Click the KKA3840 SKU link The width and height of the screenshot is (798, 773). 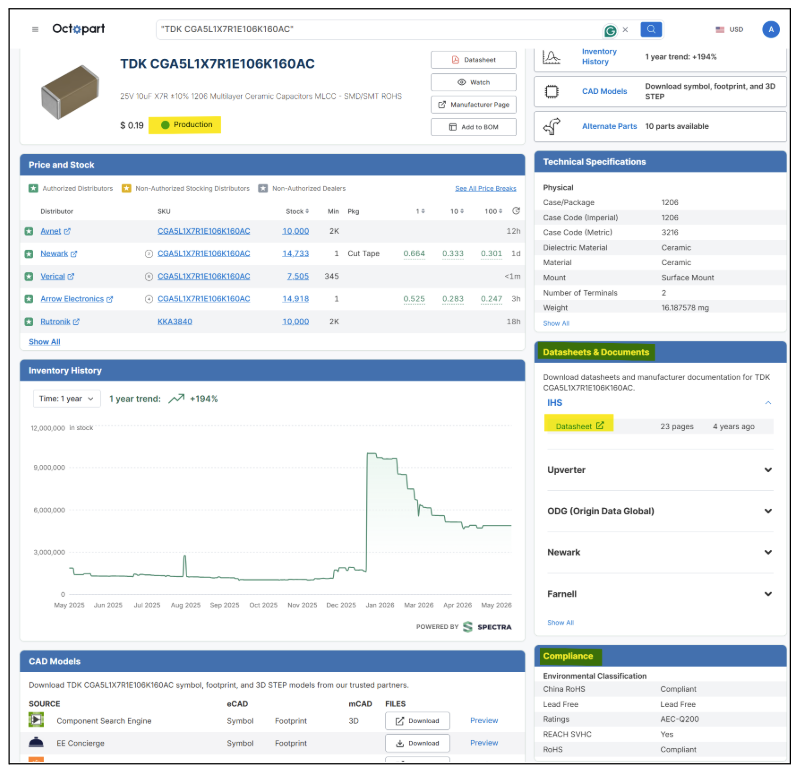(x=175, y=322)
